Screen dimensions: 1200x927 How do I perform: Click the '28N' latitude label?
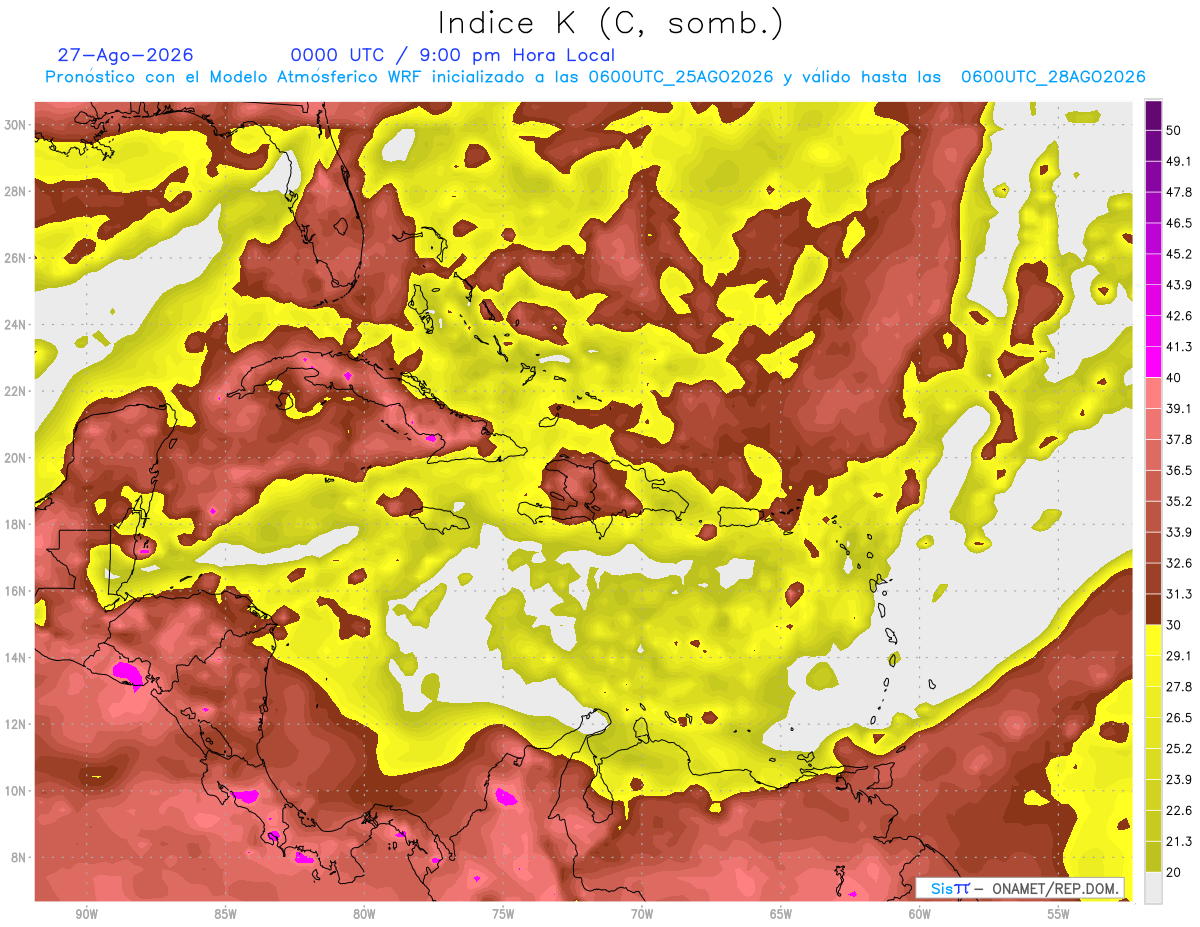click(15, 191)
